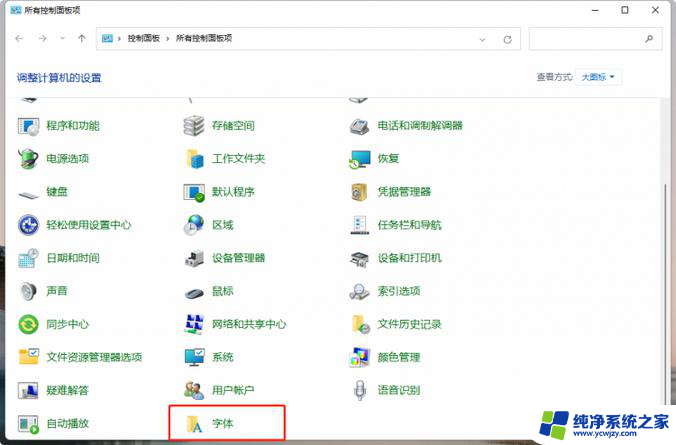Image resolution: width=676 pixels, height=445 pixels.
Task: Expand the chevron after 控制面板 breadcrumb
Action: click(168, 38)
